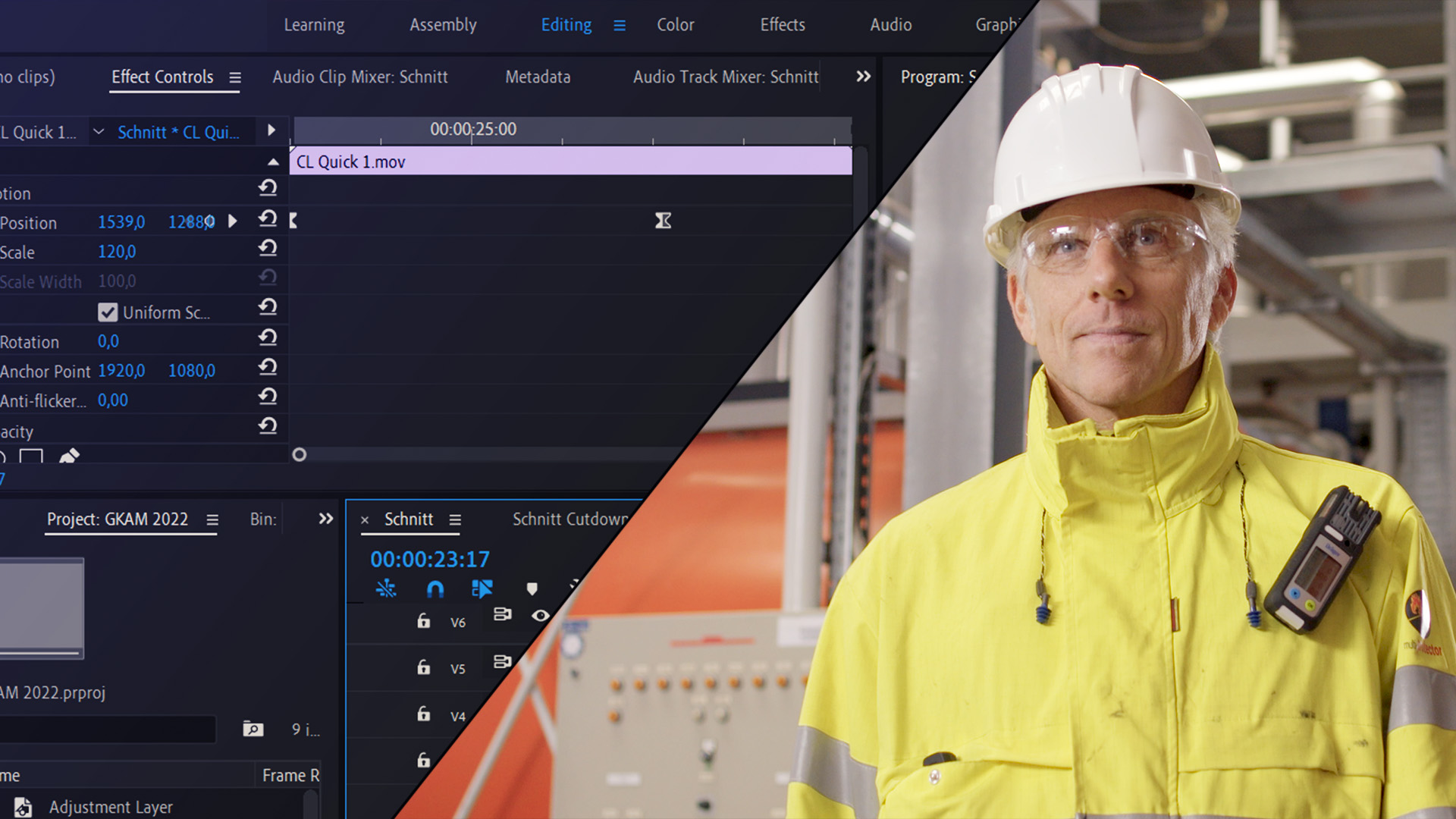Toggle V6 track output eye

click(x=540, y=616)
